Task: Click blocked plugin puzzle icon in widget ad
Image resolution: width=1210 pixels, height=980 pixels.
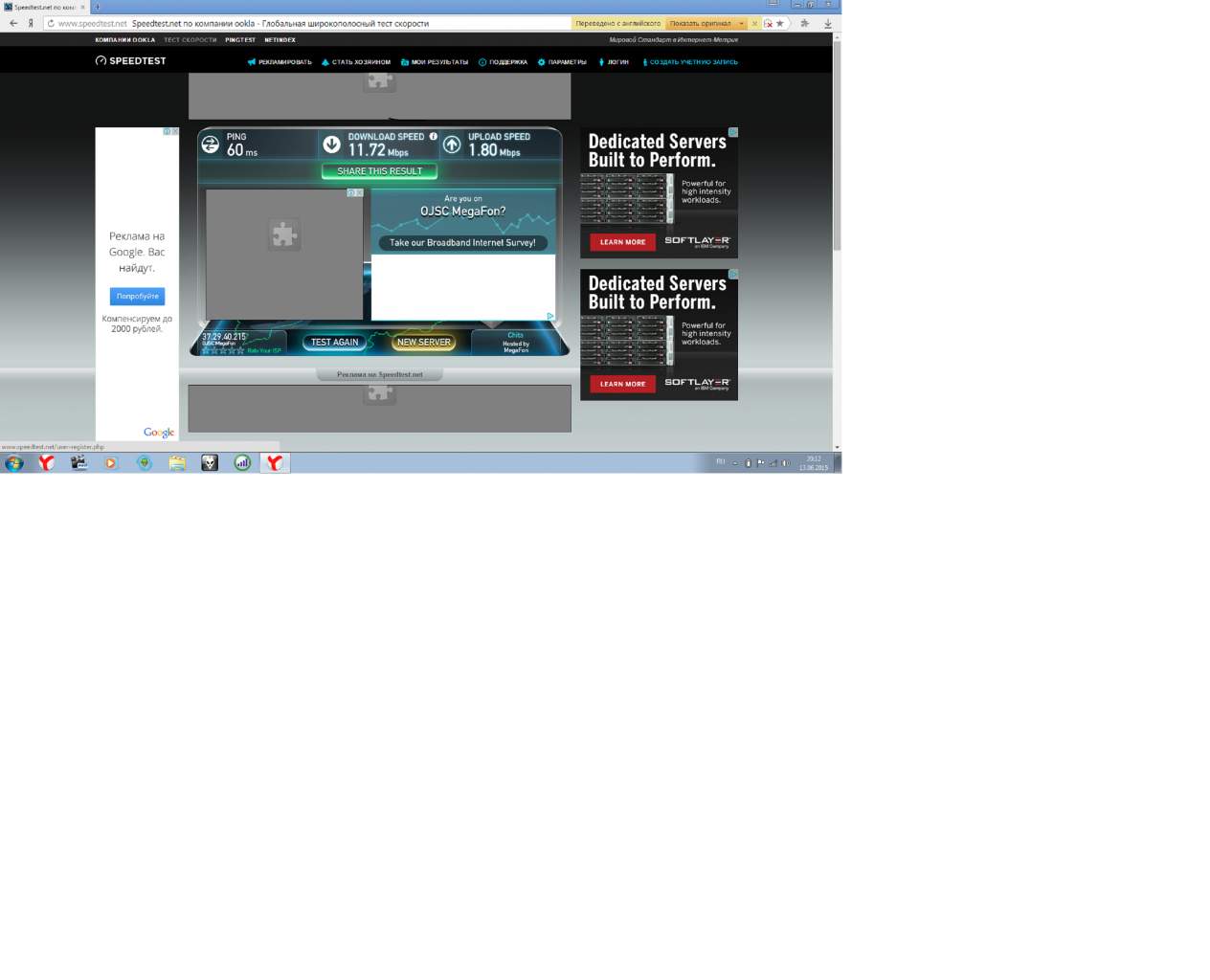Action: [284, 234]
